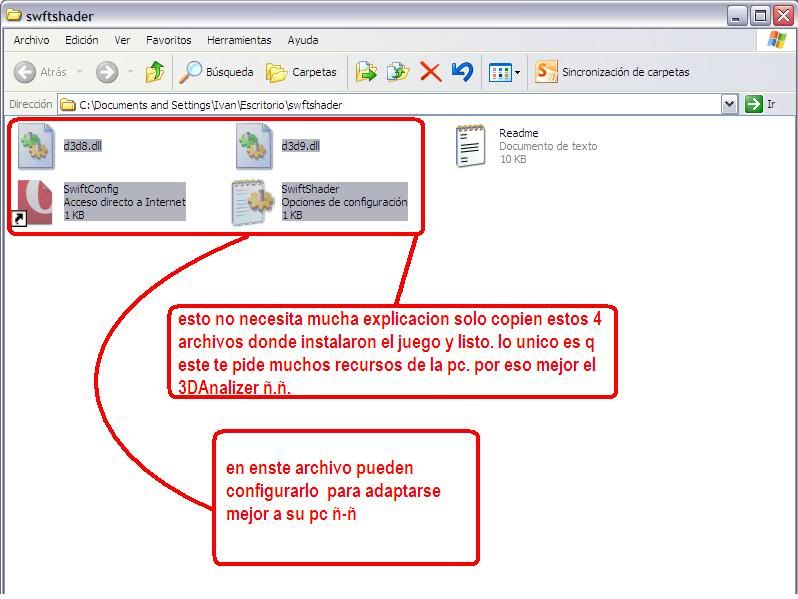Open the Archivo menu
The height and width of the screenshot is (599, 798).
[x=32, y=40]
